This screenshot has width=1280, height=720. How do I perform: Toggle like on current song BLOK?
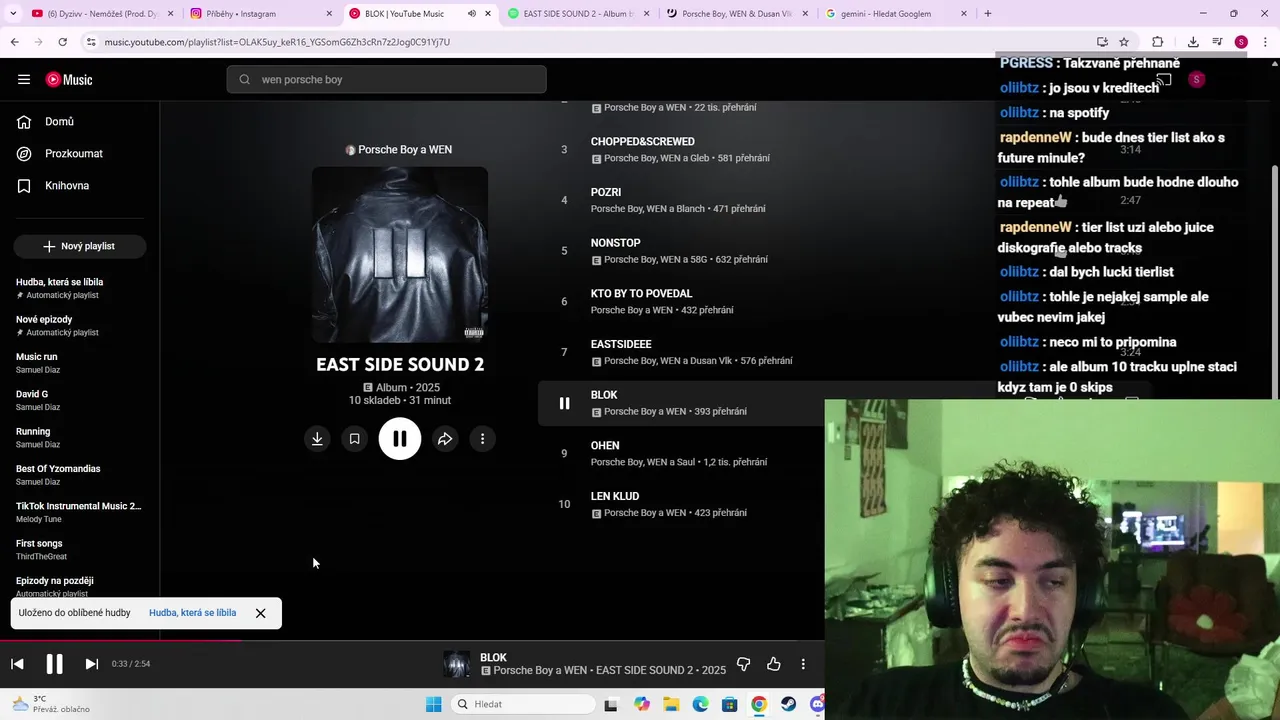pyautogui.click(x=774, y=664)
